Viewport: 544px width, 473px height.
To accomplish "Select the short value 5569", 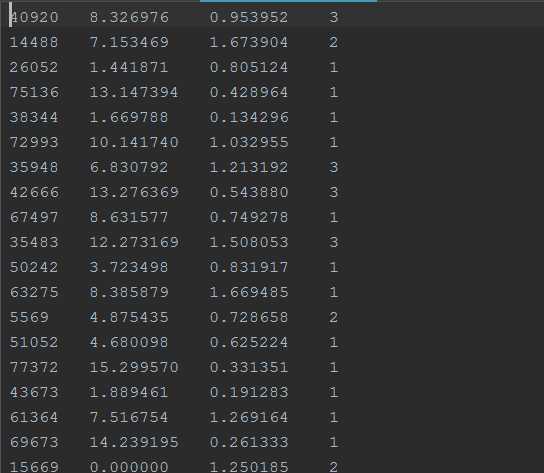I will coord(29,317).
